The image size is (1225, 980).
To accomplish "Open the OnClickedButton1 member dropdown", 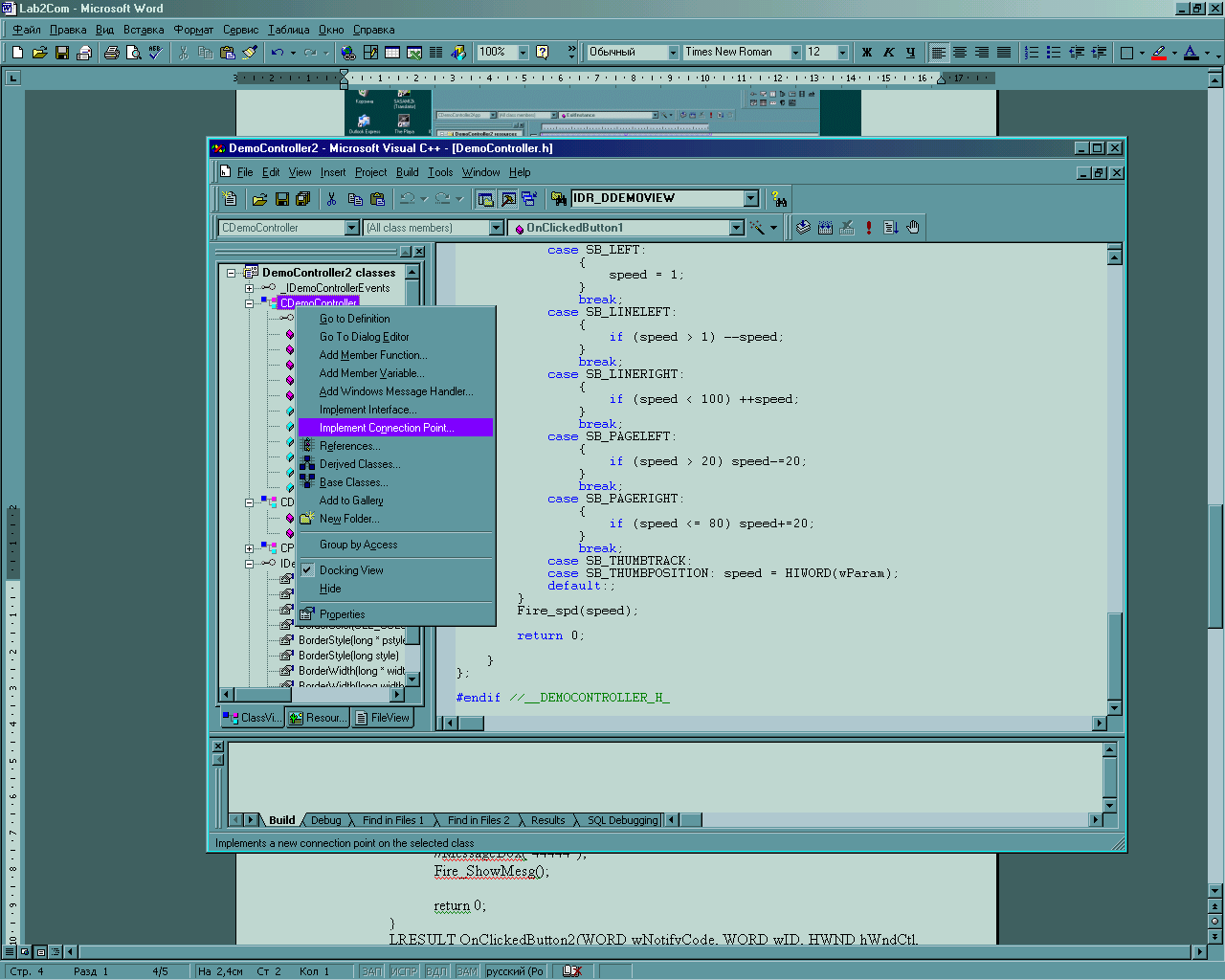I will click(x=737, y=228).
